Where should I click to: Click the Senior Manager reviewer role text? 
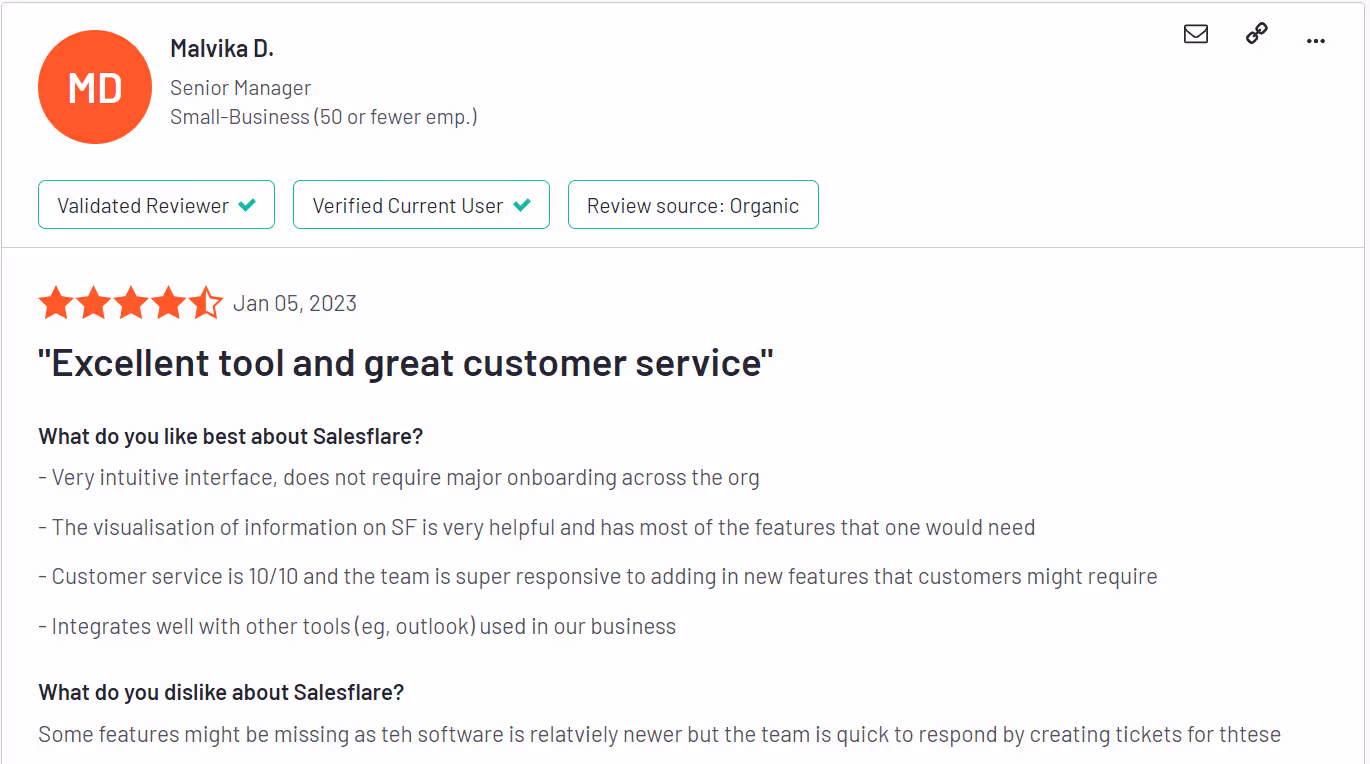(240, 88)
